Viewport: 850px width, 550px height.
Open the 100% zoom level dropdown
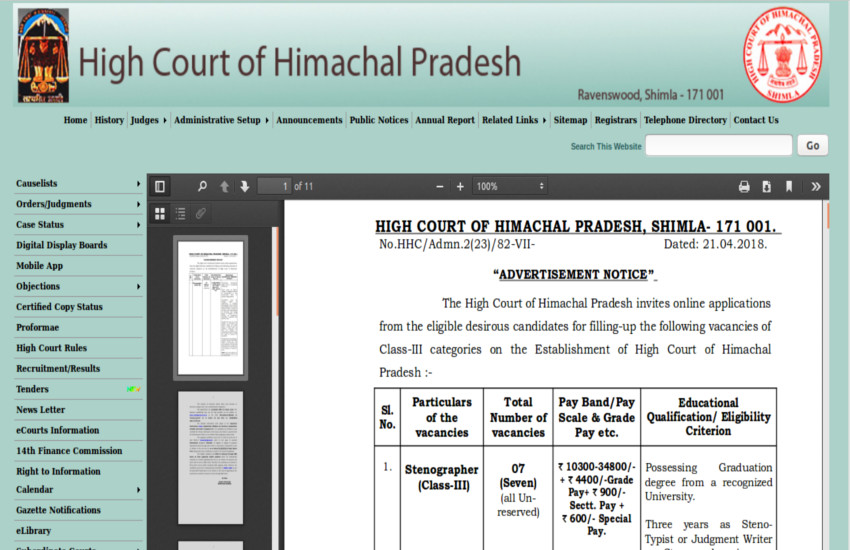tap(511, 186)
